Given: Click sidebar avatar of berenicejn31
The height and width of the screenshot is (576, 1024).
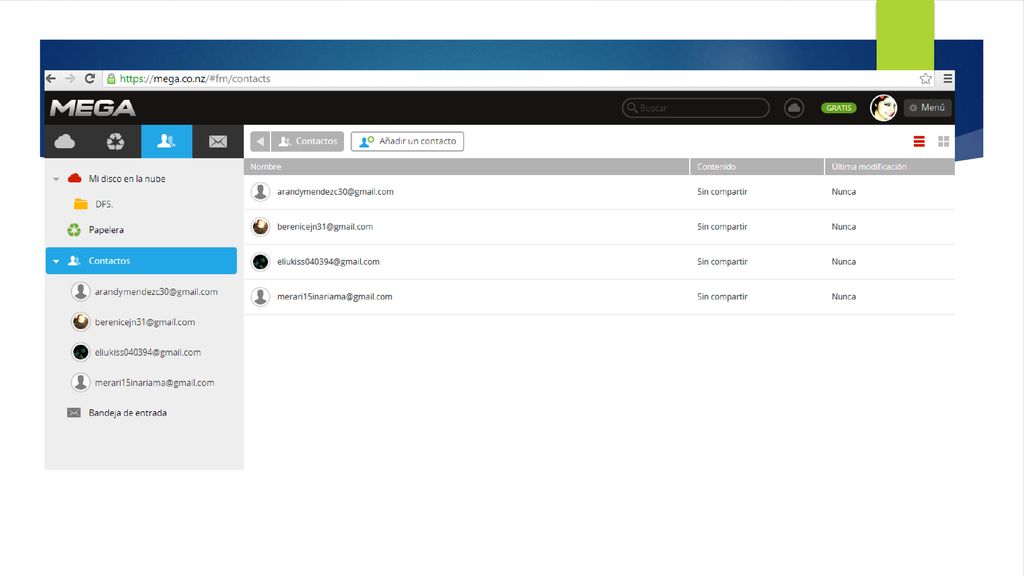Looking at the screenshot, I should point(80,321).
